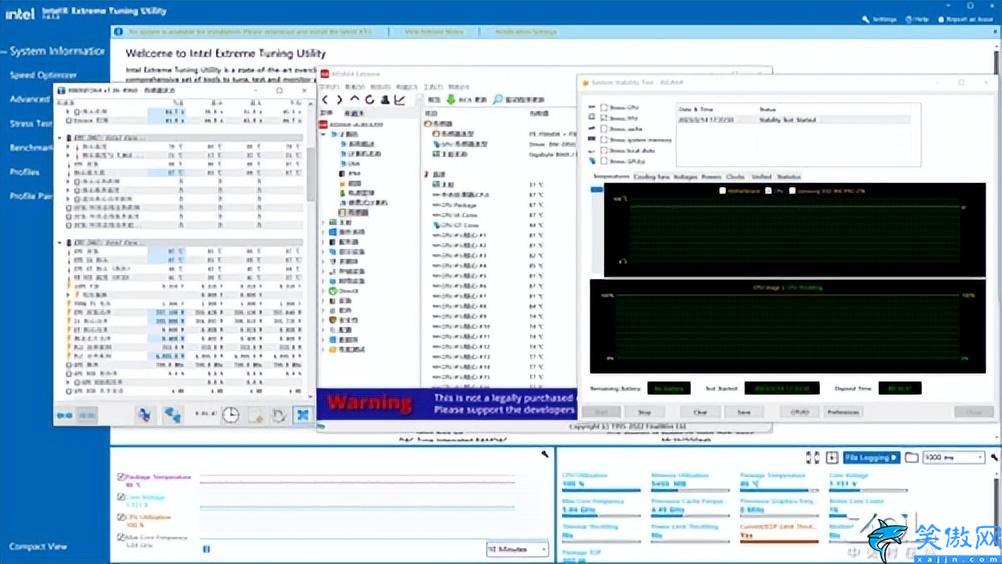
Task: Open AIDA64 user icon in toolbar
Action: click(385, 100)
